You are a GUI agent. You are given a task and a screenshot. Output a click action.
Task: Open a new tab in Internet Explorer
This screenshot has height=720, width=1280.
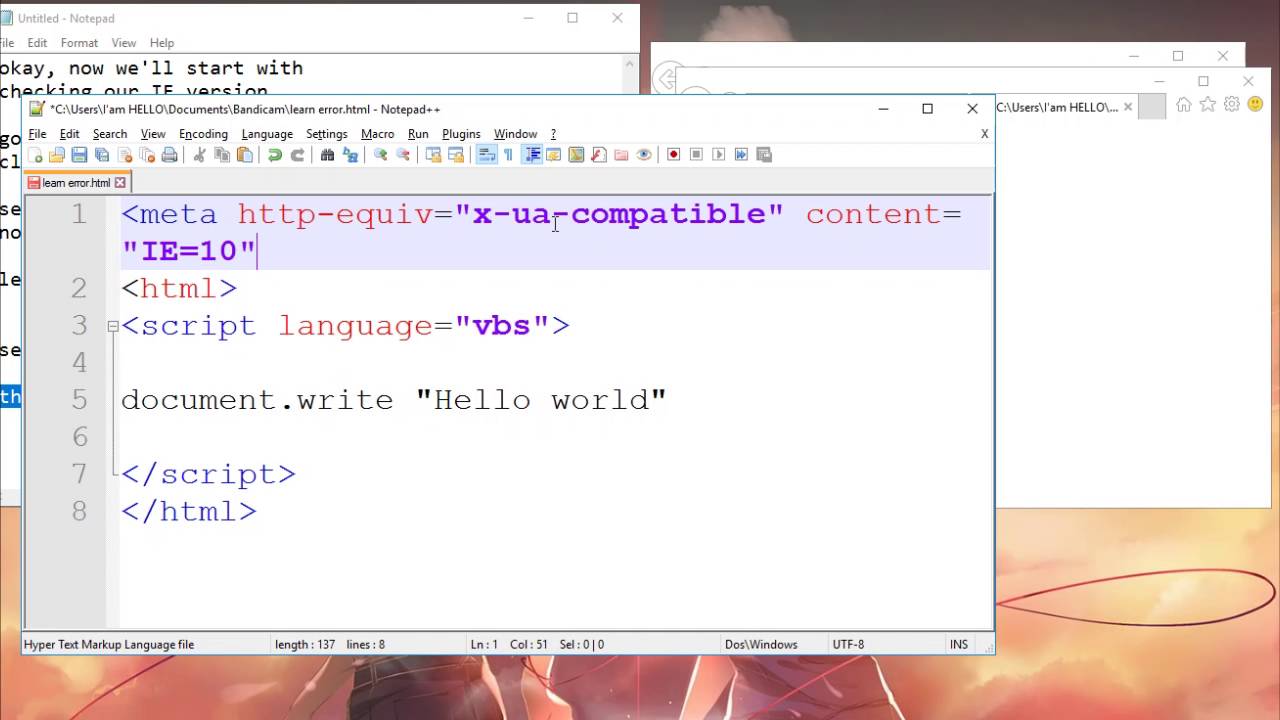1152,107
